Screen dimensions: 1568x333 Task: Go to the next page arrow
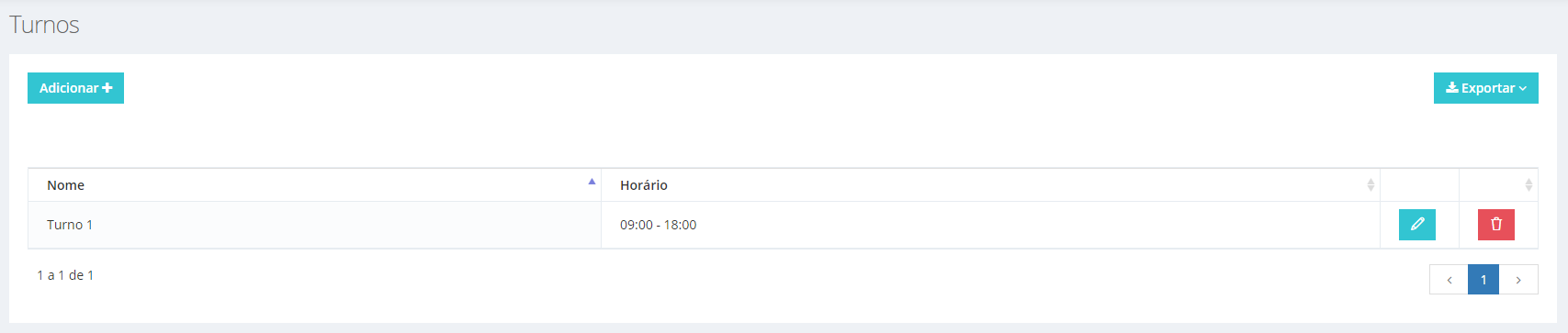1518,280
